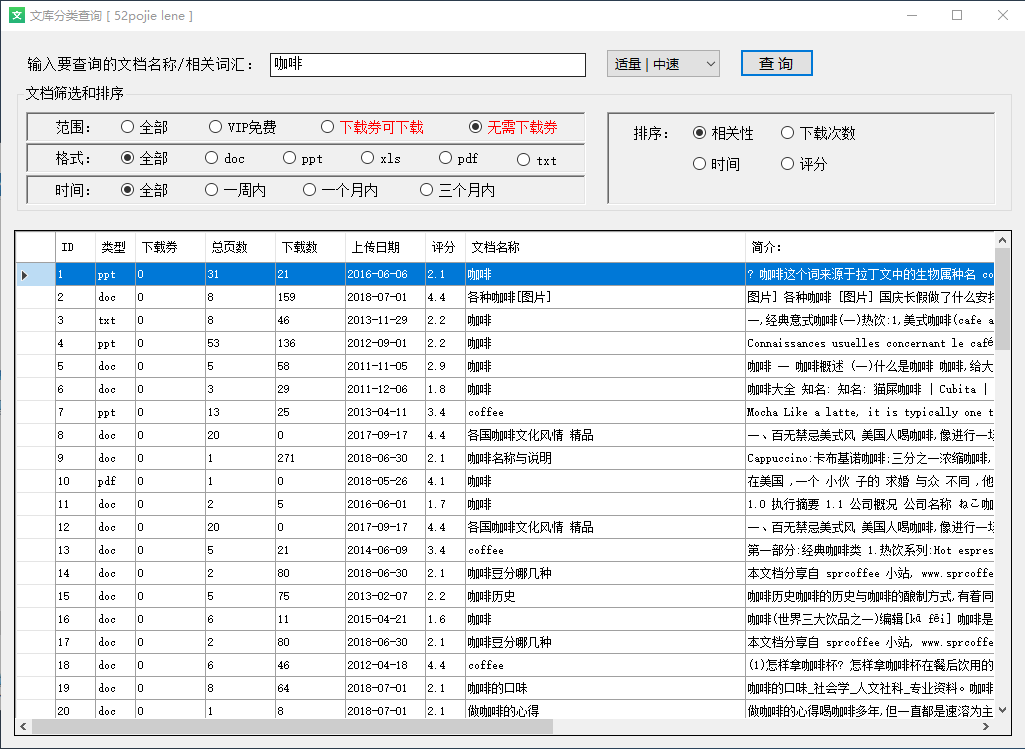Screen dimensions: 1025x749
Task: Click the 类型 column header
Action: pyautogui.click(x=115, y=247)
